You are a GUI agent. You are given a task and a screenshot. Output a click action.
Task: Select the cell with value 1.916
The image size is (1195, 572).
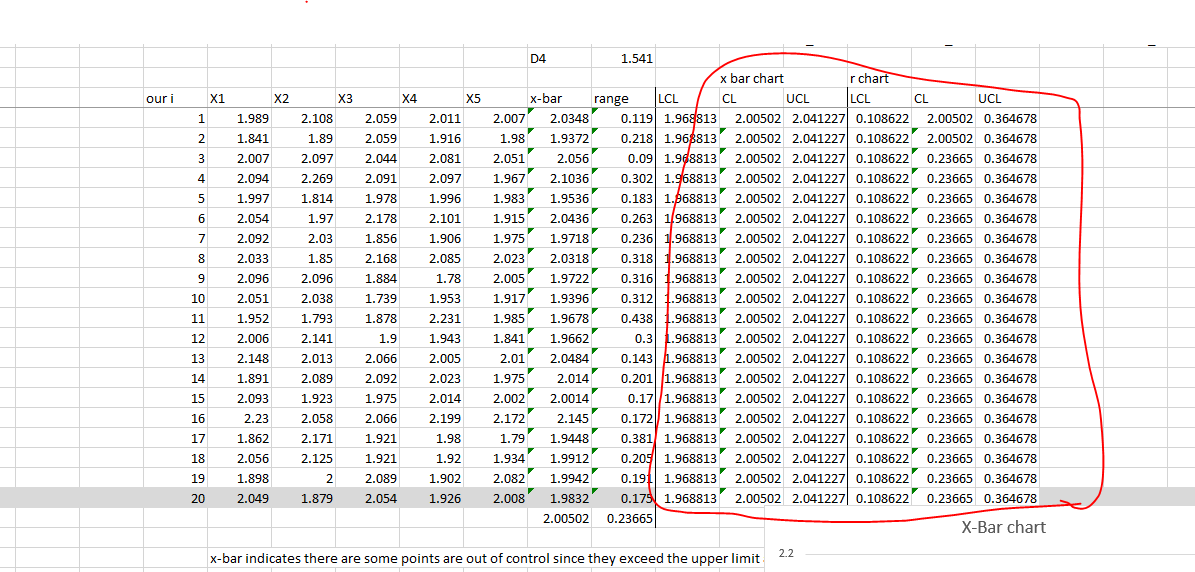pos(431,139)
